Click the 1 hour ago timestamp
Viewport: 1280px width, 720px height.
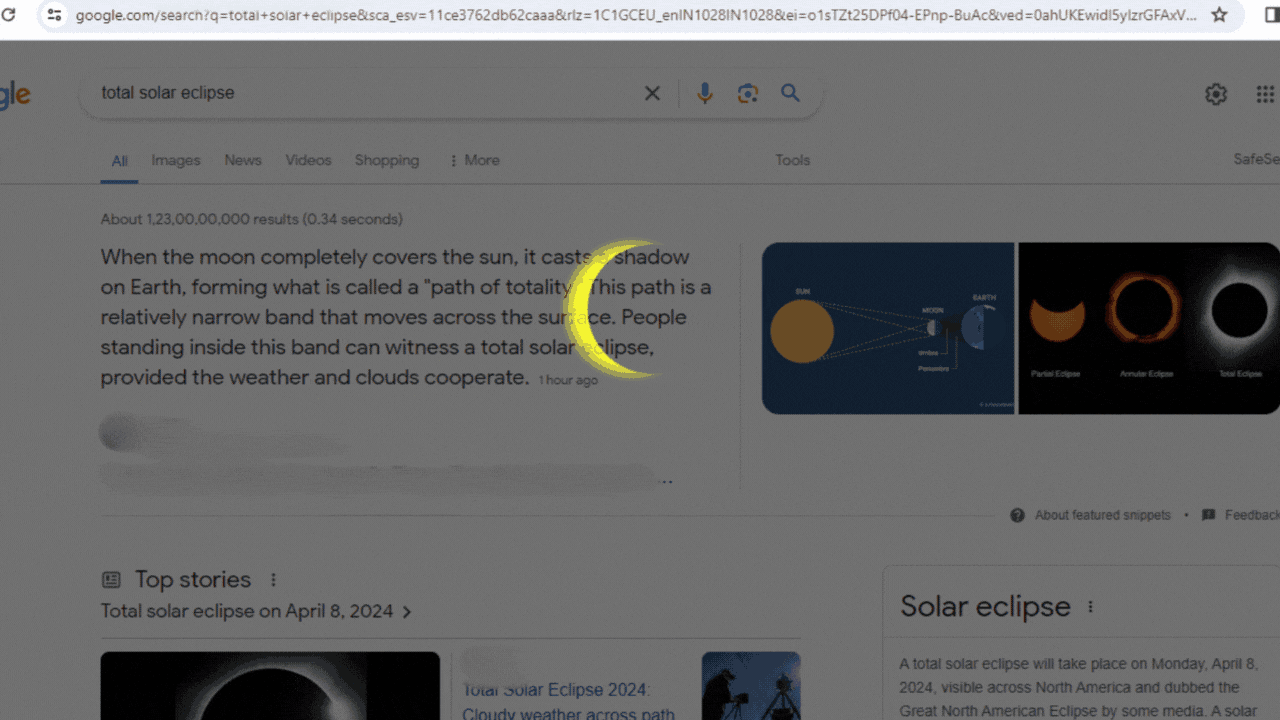(x=568, y=380)
